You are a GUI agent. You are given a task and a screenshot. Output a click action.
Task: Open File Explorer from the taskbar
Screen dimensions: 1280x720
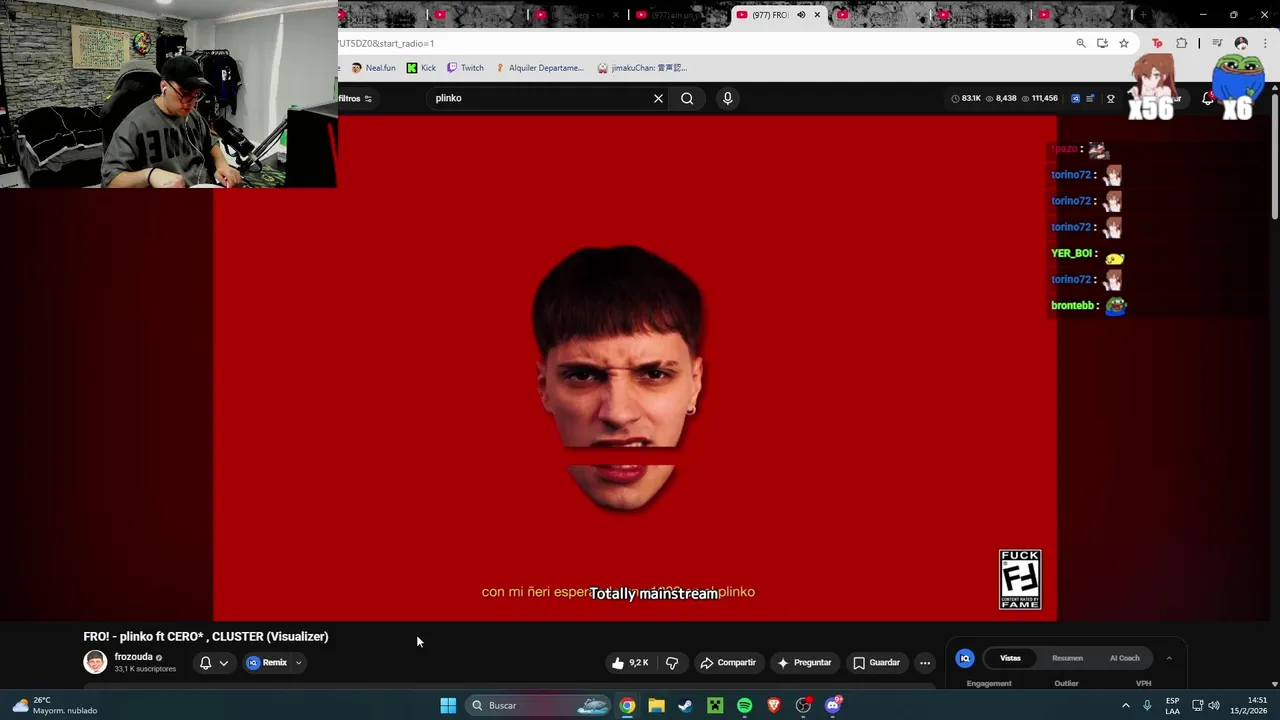(x=656, y=705)
